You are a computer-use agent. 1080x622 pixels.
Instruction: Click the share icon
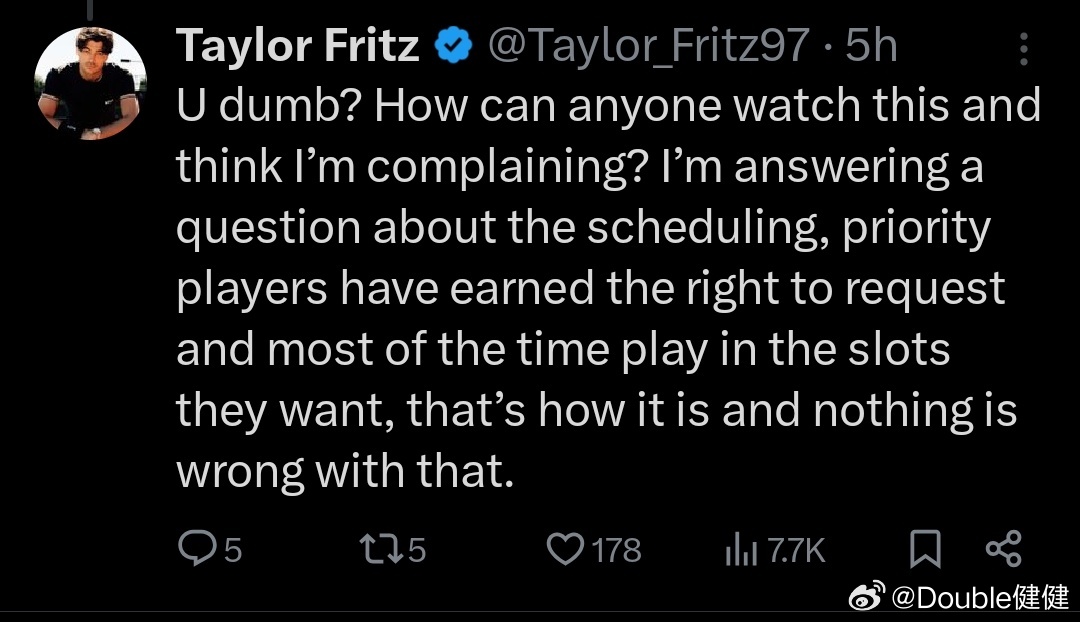tap(1003, 548)
